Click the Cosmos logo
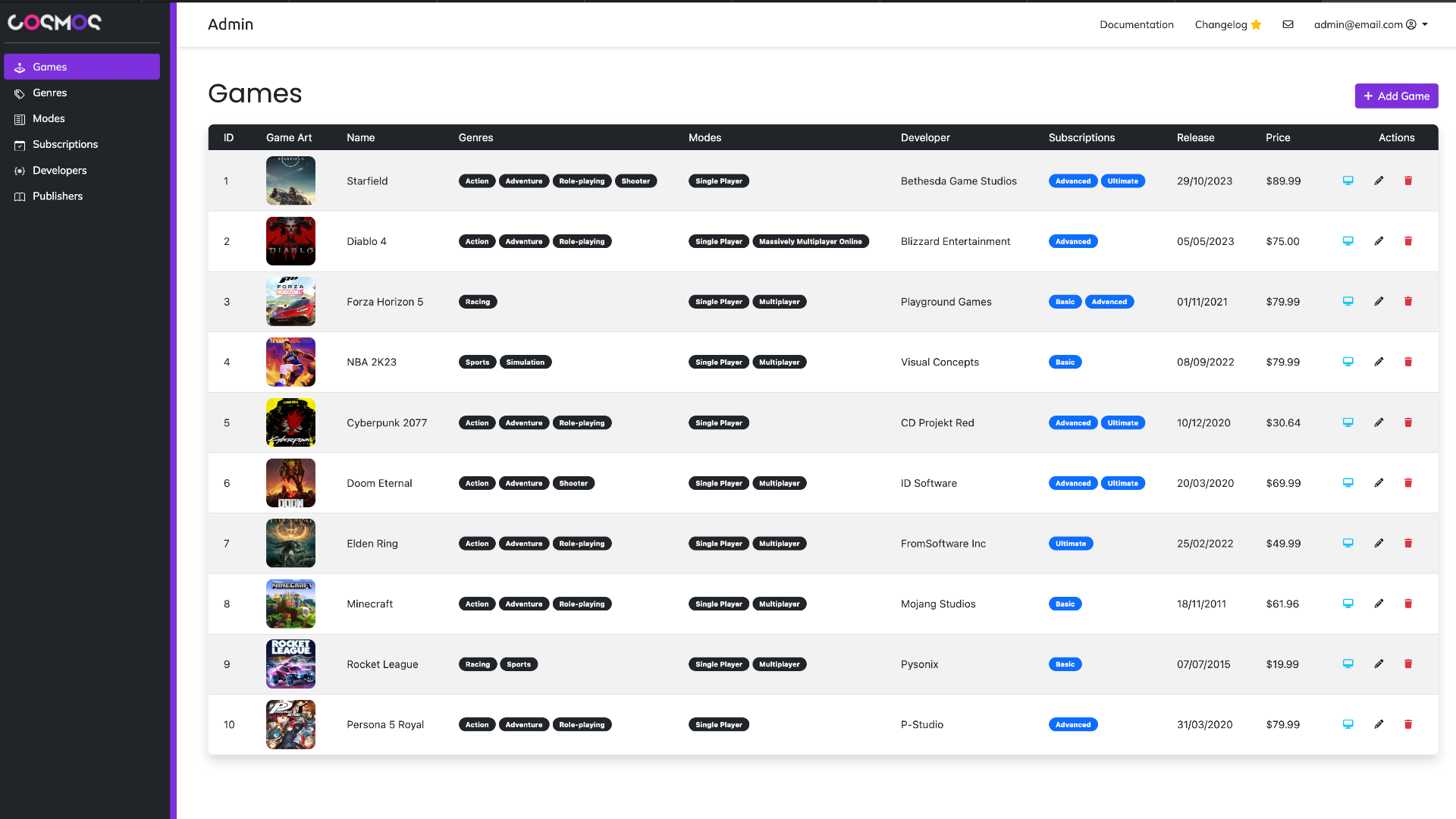1456x819 pixels. tap(54, 23)
